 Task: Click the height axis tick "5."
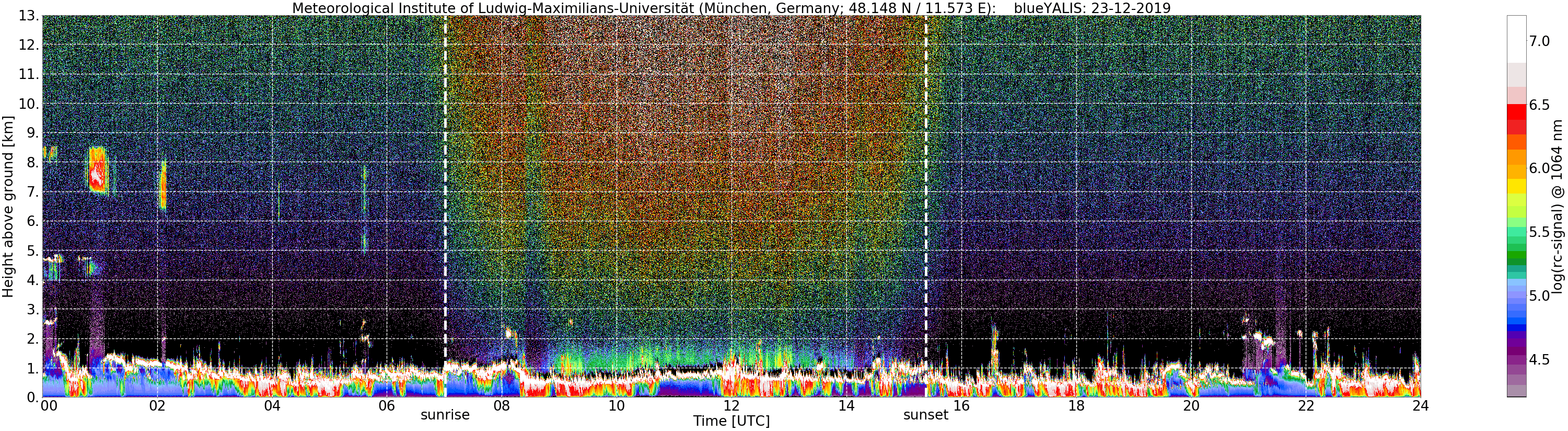click(x=33, y=251)
